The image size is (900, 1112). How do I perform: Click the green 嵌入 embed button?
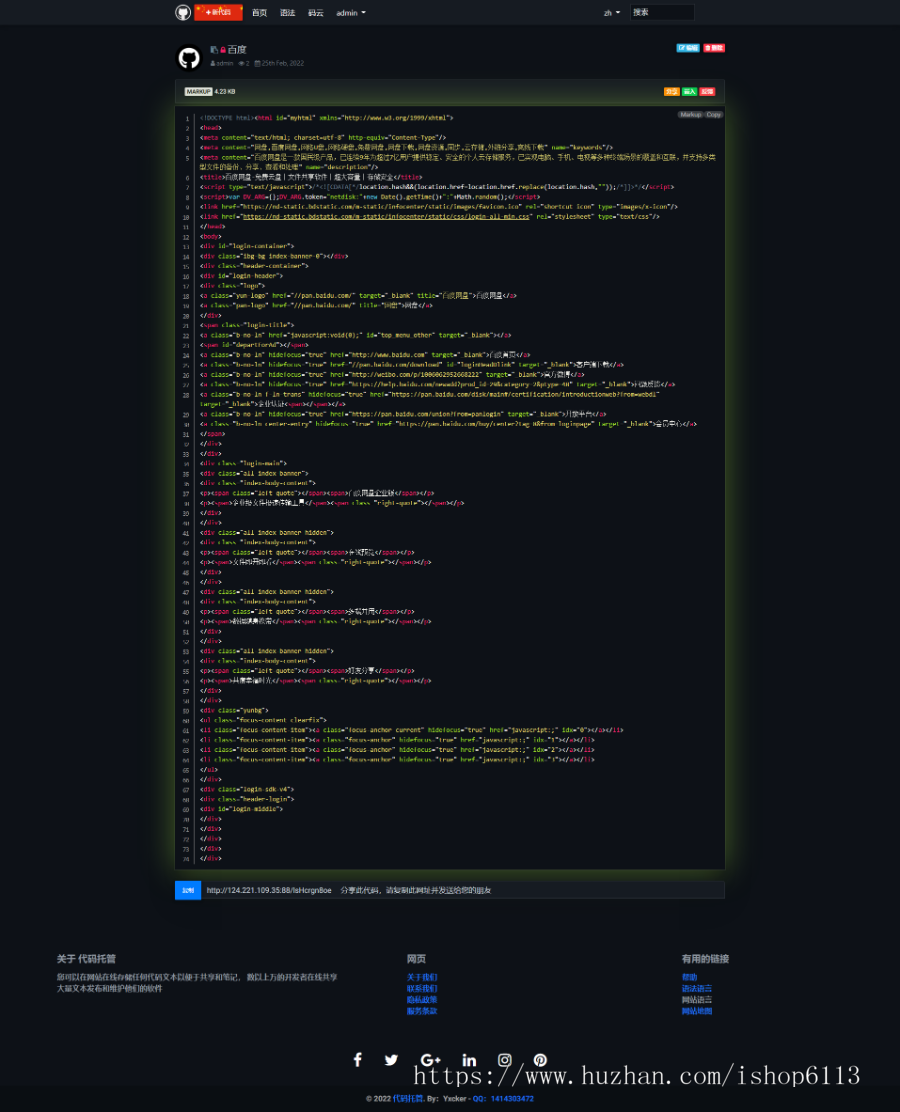(689, 91)
